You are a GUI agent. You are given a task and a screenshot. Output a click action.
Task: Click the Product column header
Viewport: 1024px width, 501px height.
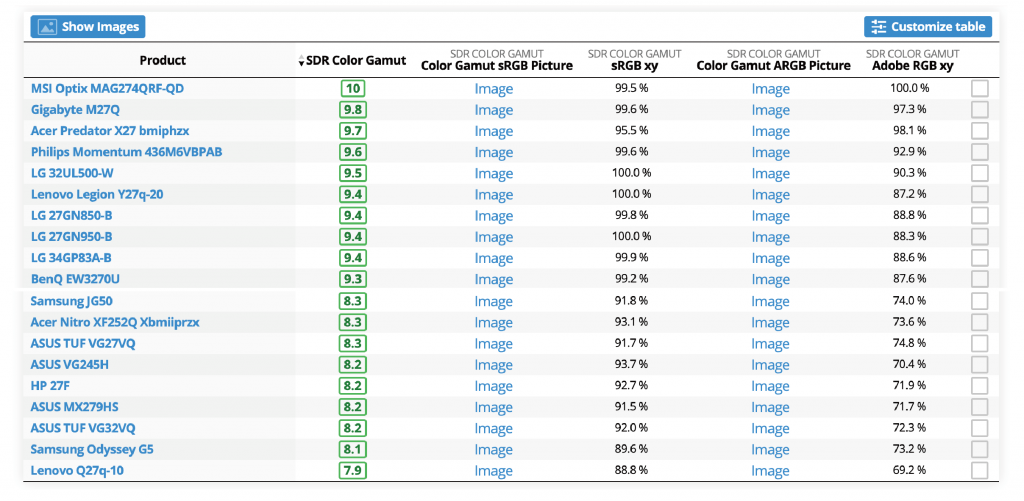[162, 60]
